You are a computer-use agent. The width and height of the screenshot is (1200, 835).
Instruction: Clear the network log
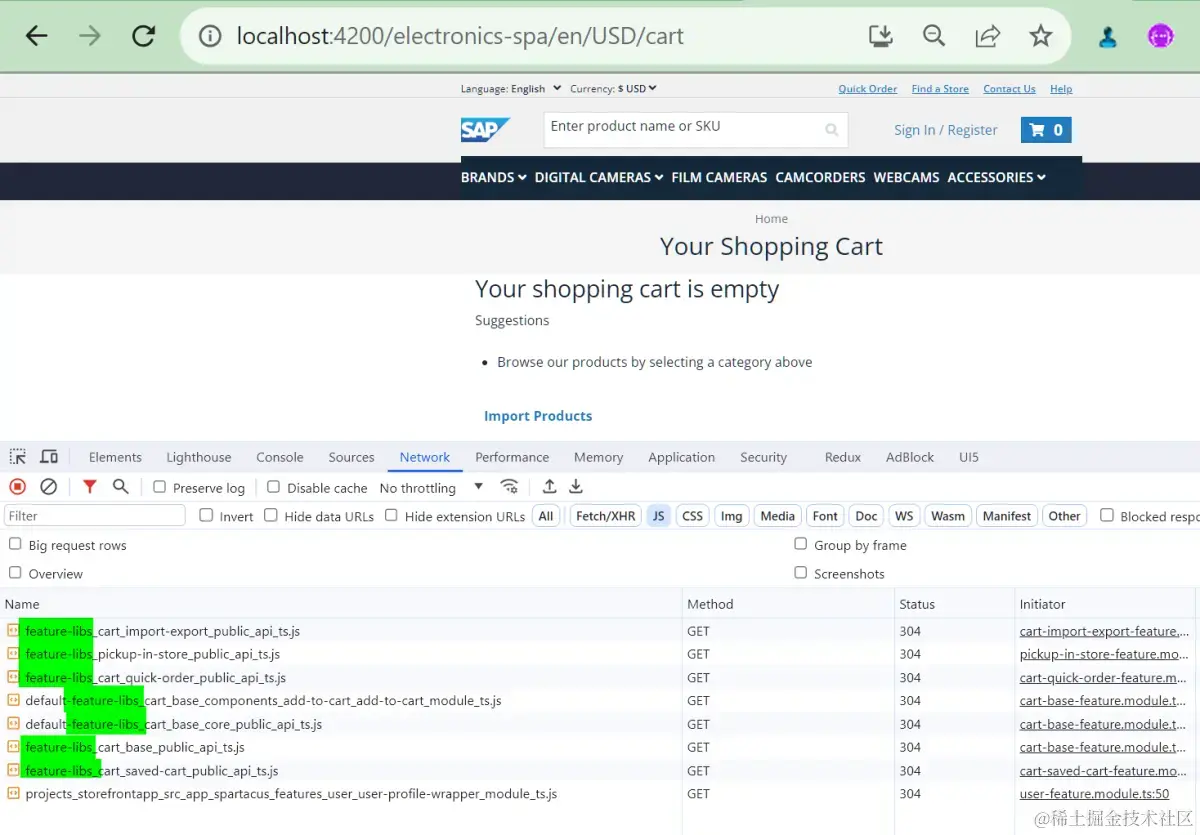coord(48,487)
